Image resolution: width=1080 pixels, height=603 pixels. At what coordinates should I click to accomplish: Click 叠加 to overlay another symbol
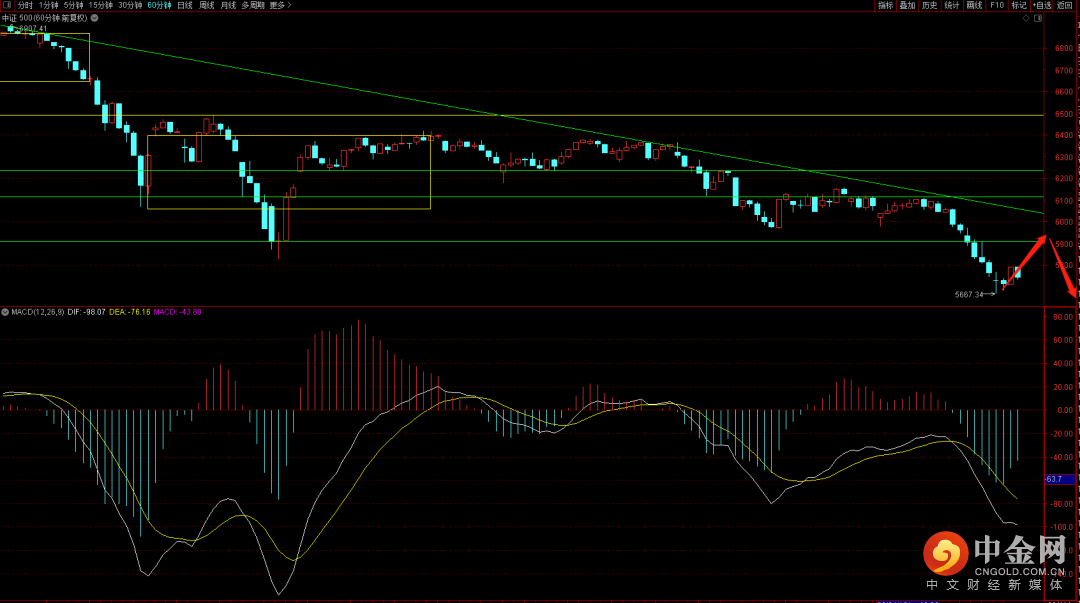(907, 5)
